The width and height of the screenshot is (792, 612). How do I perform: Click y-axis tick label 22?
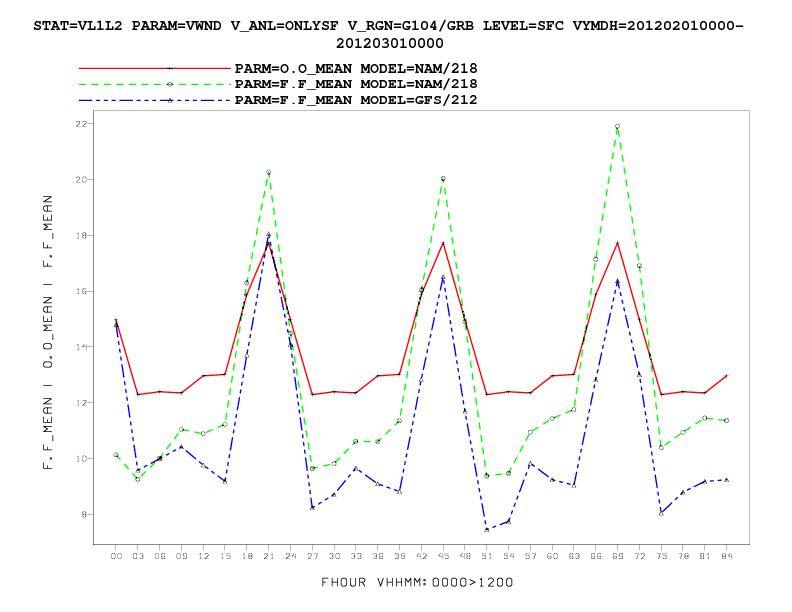pyautogui.click(x=81, y=124)
